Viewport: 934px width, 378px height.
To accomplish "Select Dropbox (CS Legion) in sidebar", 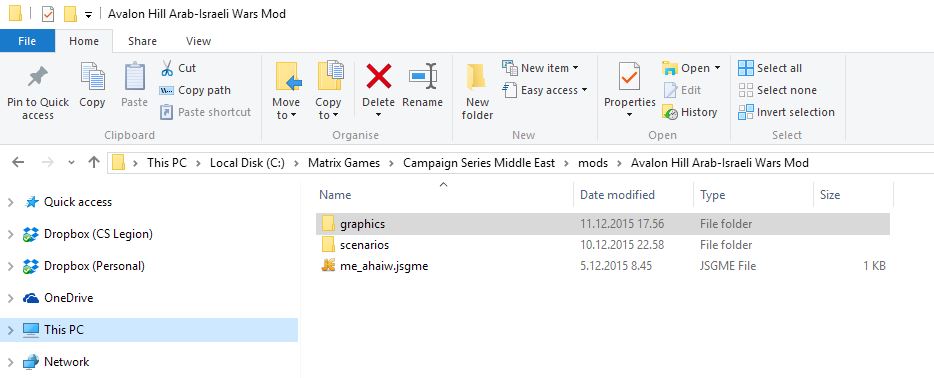I will 98,235.
